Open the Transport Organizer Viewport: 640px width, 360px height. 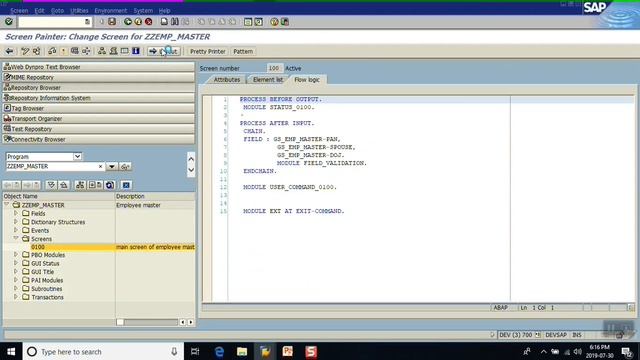(x=98, y=119)
